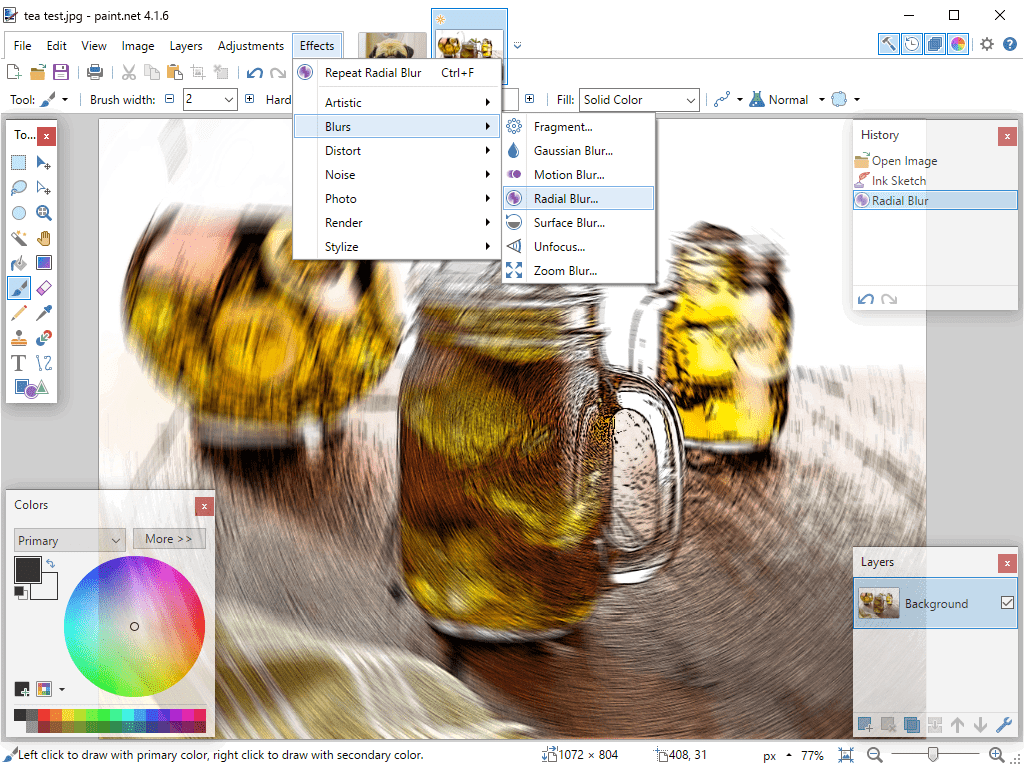1024x768 pixels.
Task: Click the Undo arrow in main toolbar
Action: tap(255, 72)
